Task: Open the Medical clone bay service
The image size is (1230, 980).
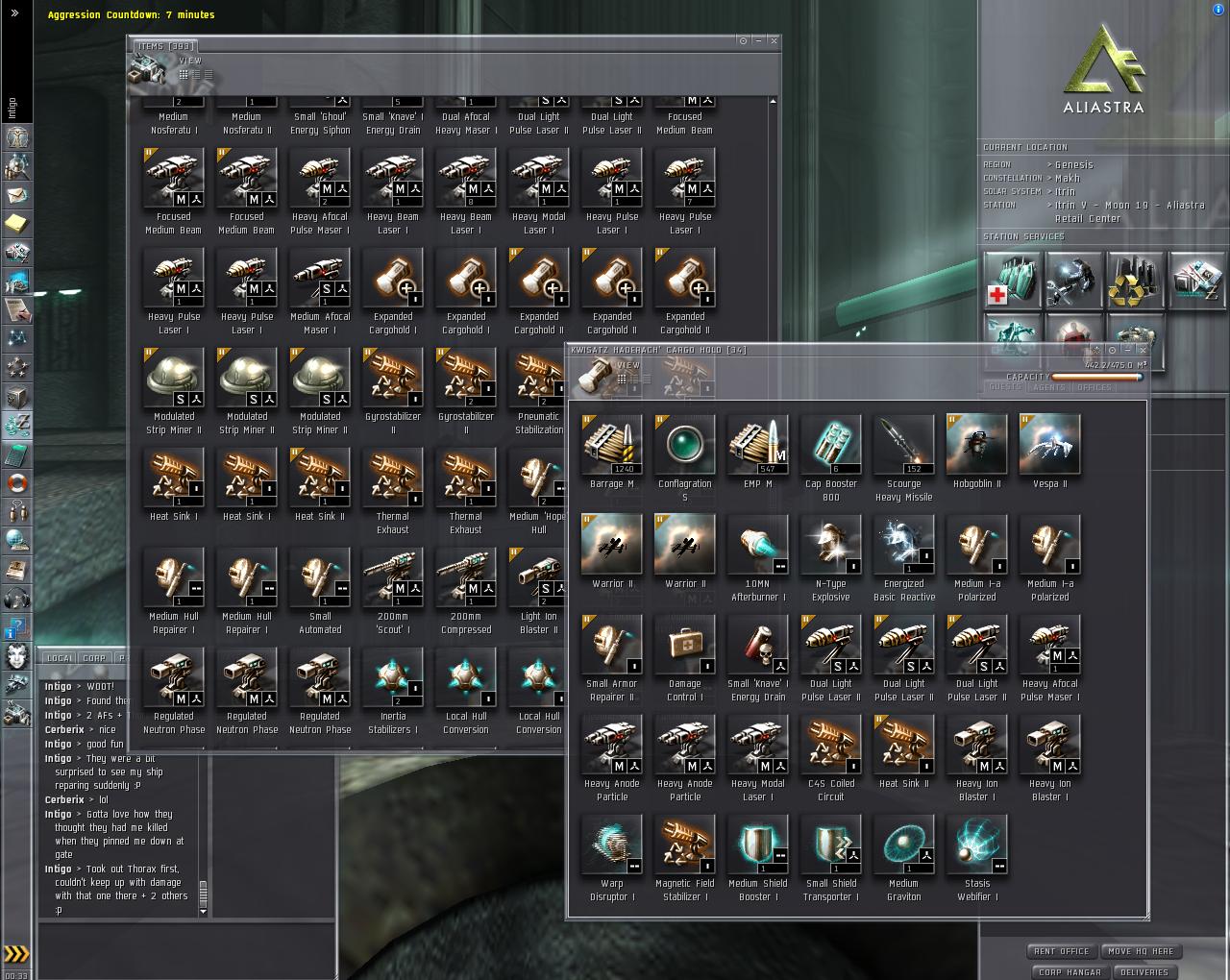Action: tap(1012, 281)
